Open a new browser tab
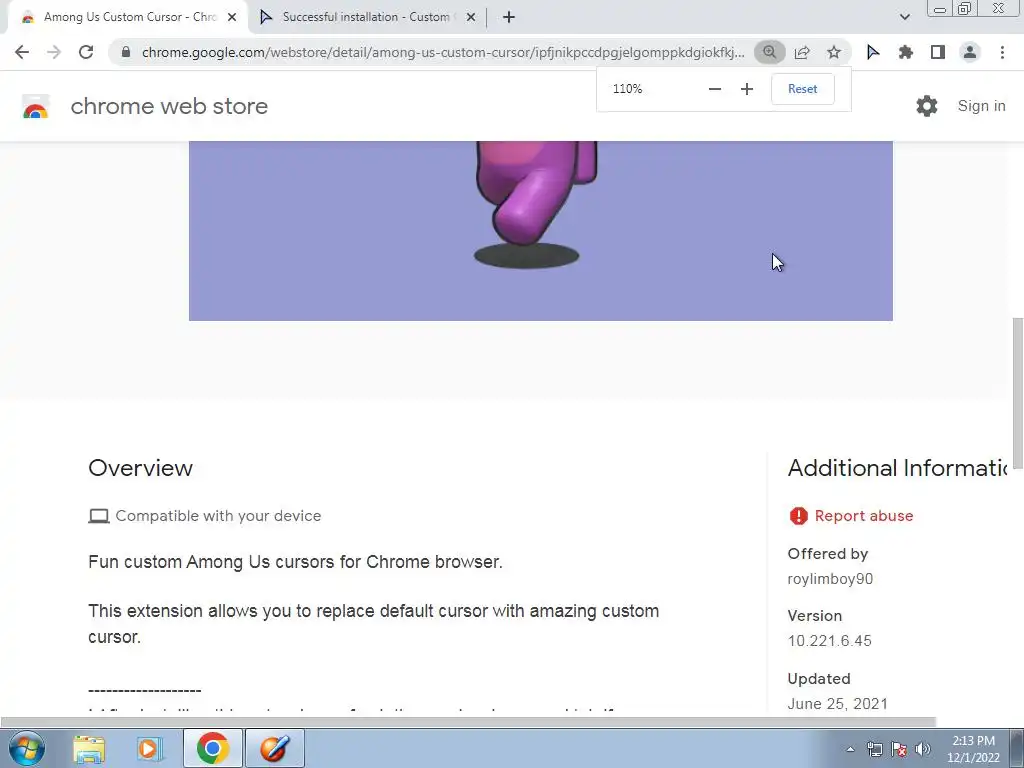The width and height of the screenshot is (1024, 768). pos(509,18)
